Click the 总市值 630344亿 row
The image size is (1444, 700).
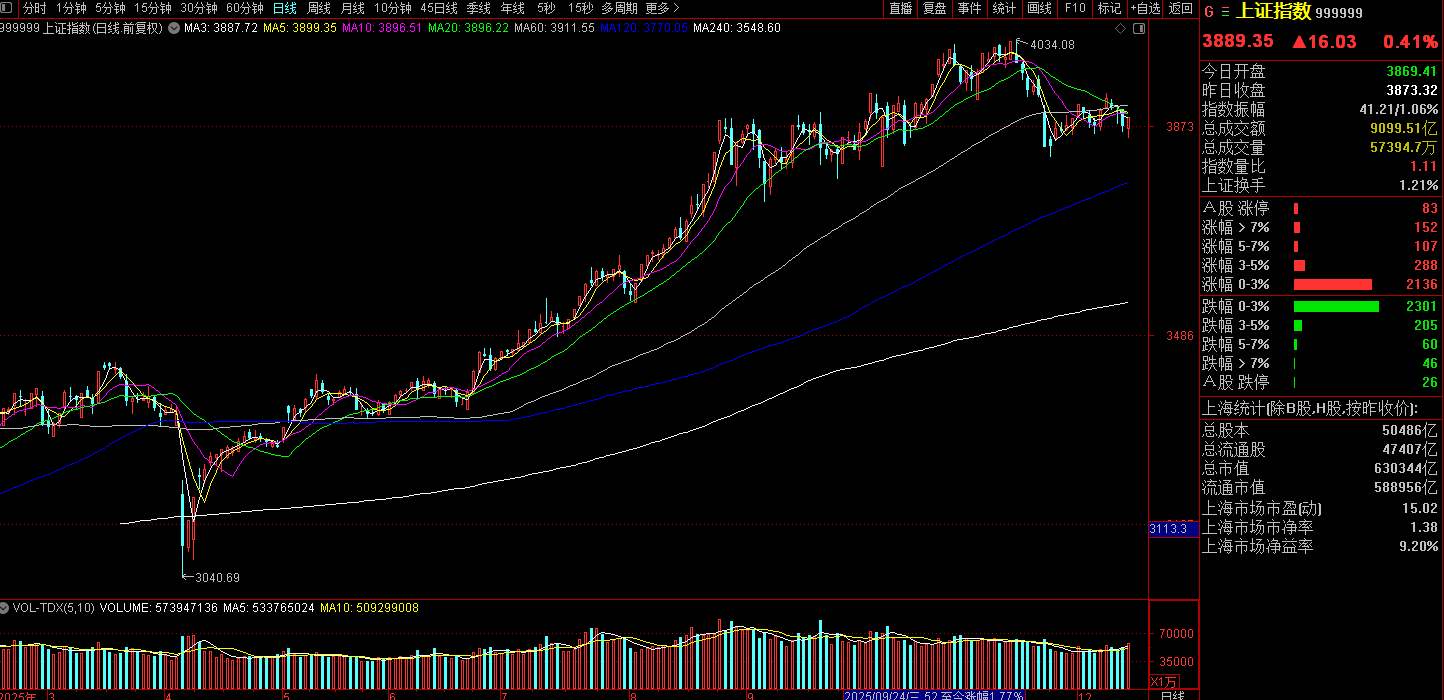pyautogui.click(x=1320, y=468)
